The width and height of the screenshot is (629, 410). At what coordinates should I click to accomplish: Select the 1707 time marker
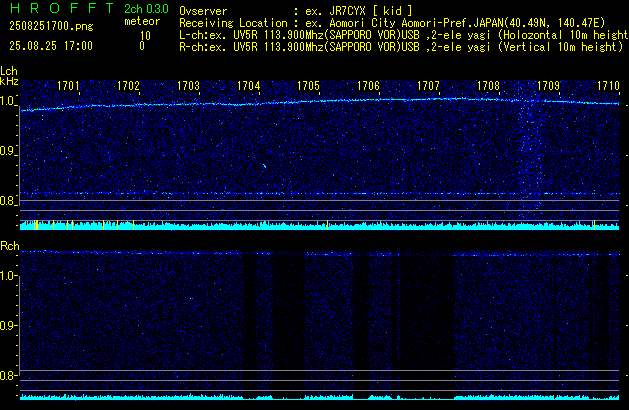pos(428,86)
